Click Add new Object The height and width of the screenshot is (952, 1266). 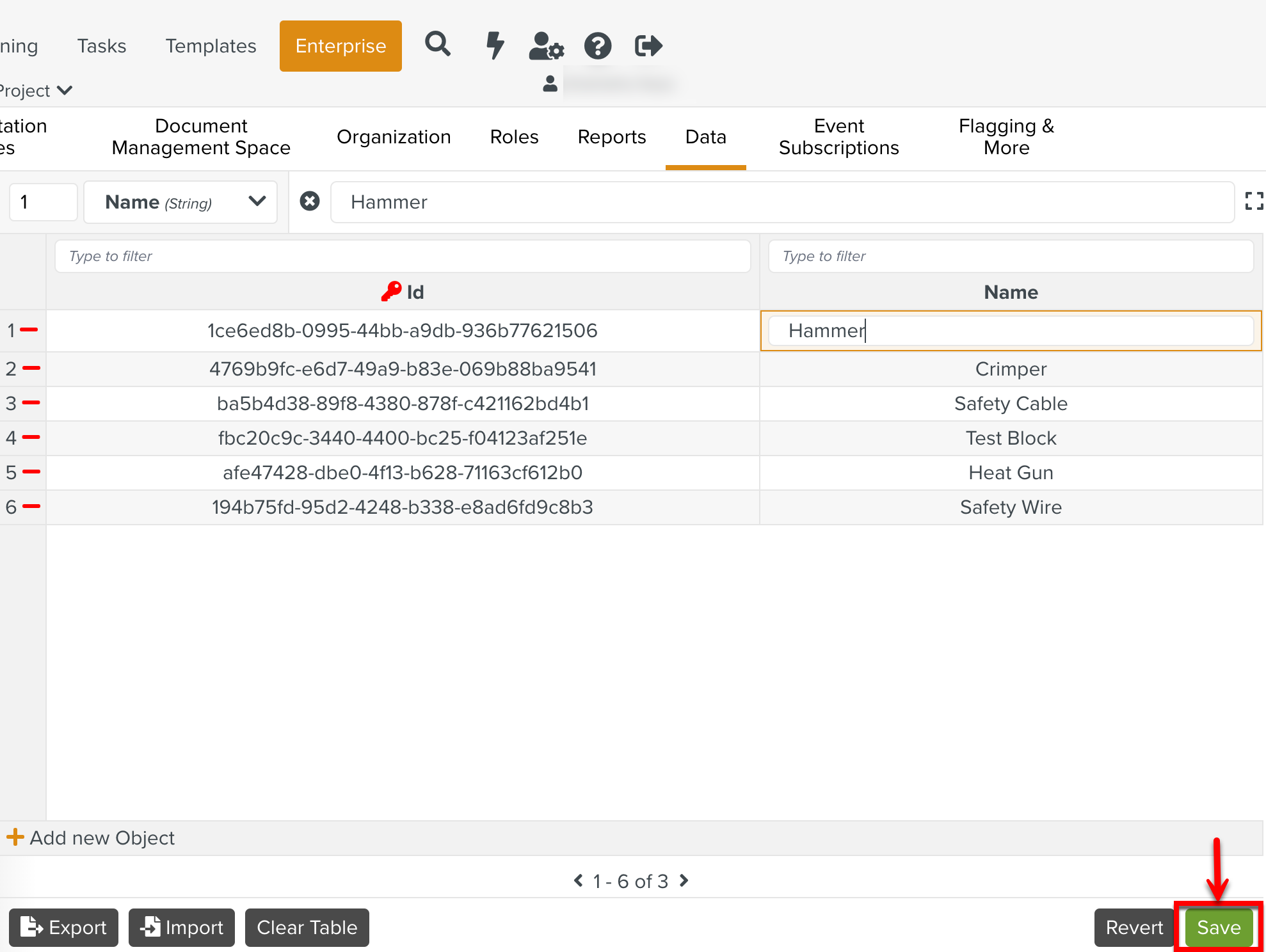point(91,837)
